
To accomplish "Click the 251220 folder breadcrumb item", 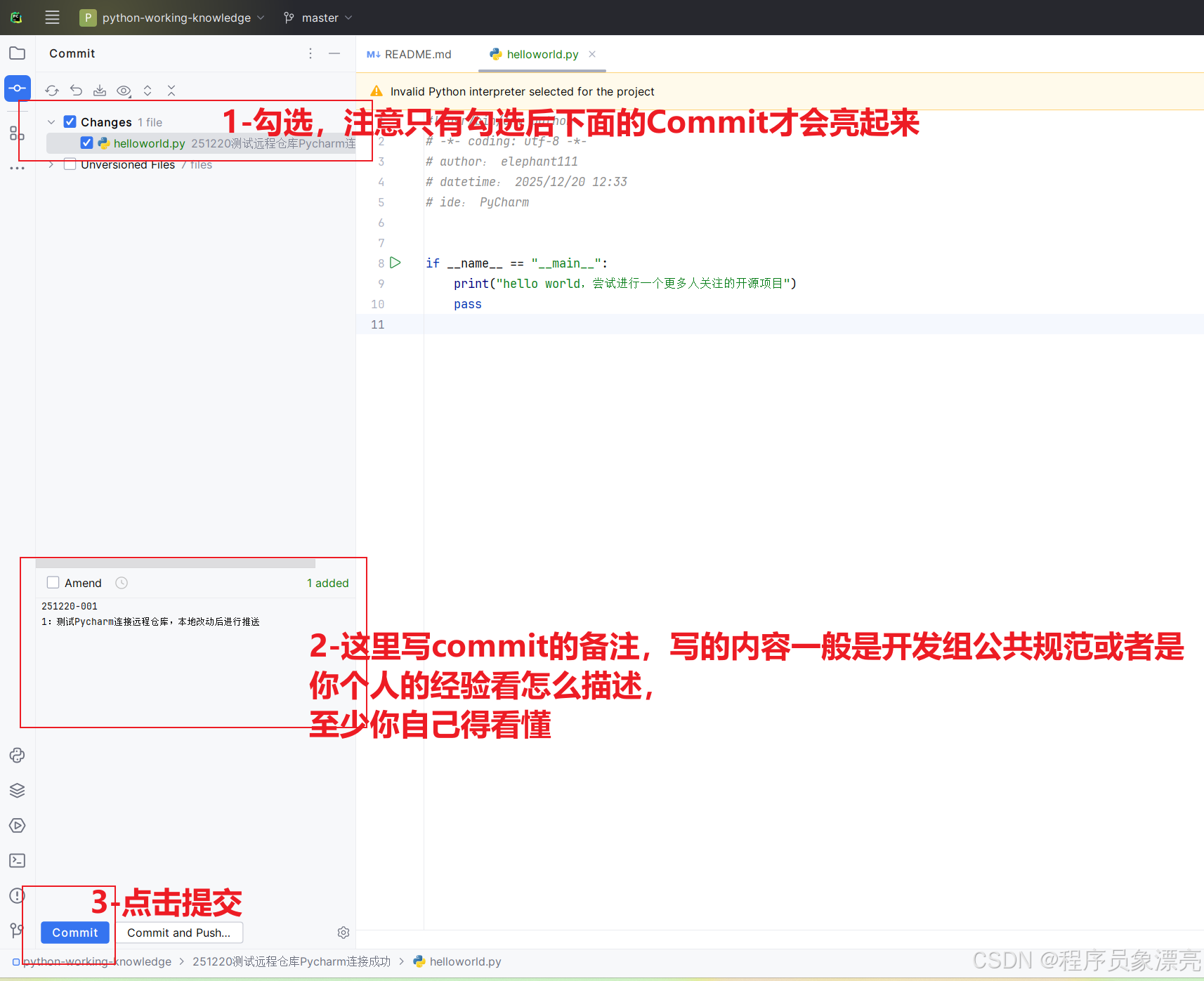I will (292, 961).
